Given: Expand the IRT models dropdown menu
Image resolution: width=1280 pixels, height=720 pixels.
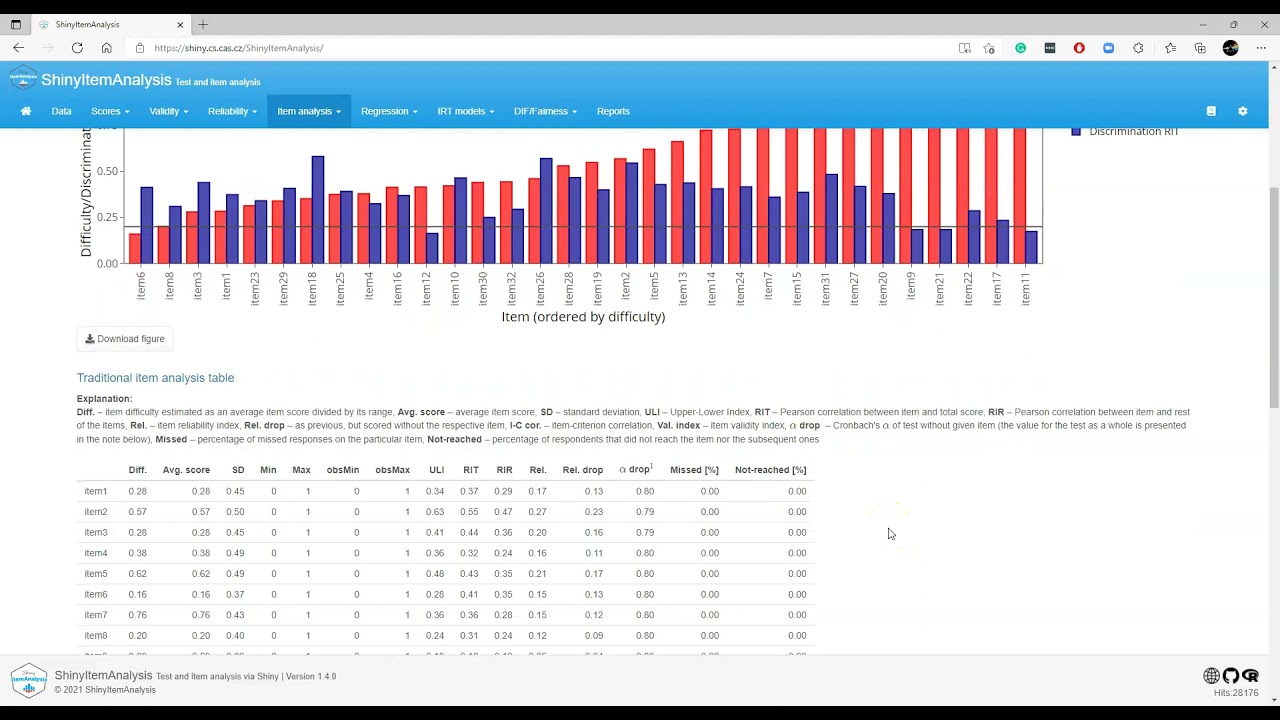Looking at the screenshot, I should click(x=465, y=111).
